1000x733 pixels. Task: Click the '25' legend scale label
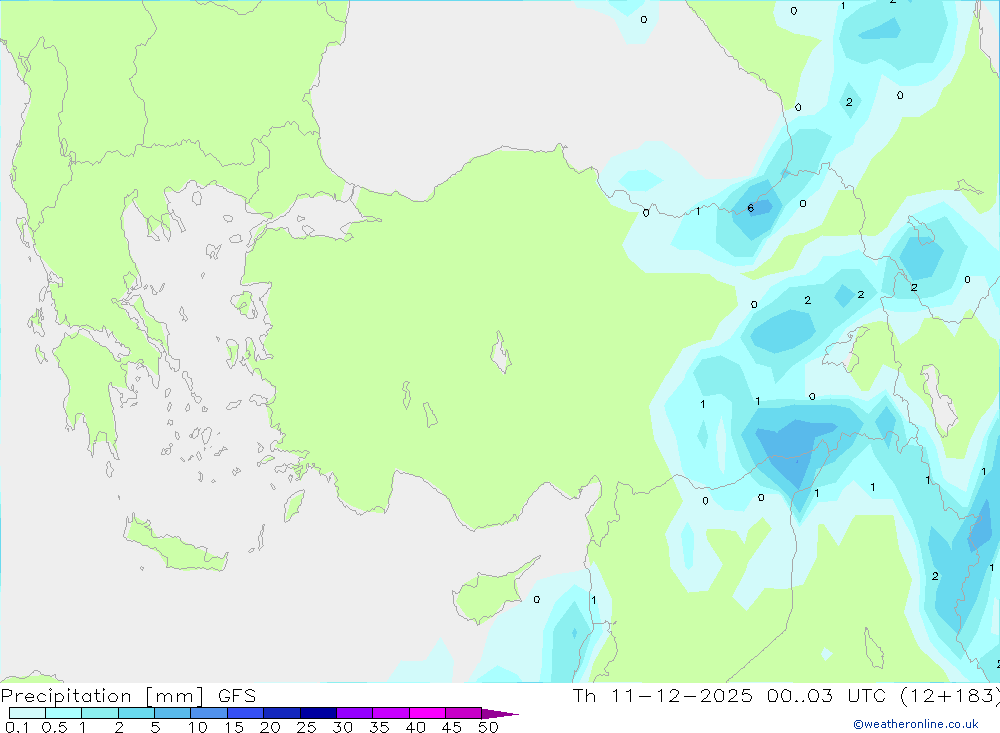pos(306,727)
